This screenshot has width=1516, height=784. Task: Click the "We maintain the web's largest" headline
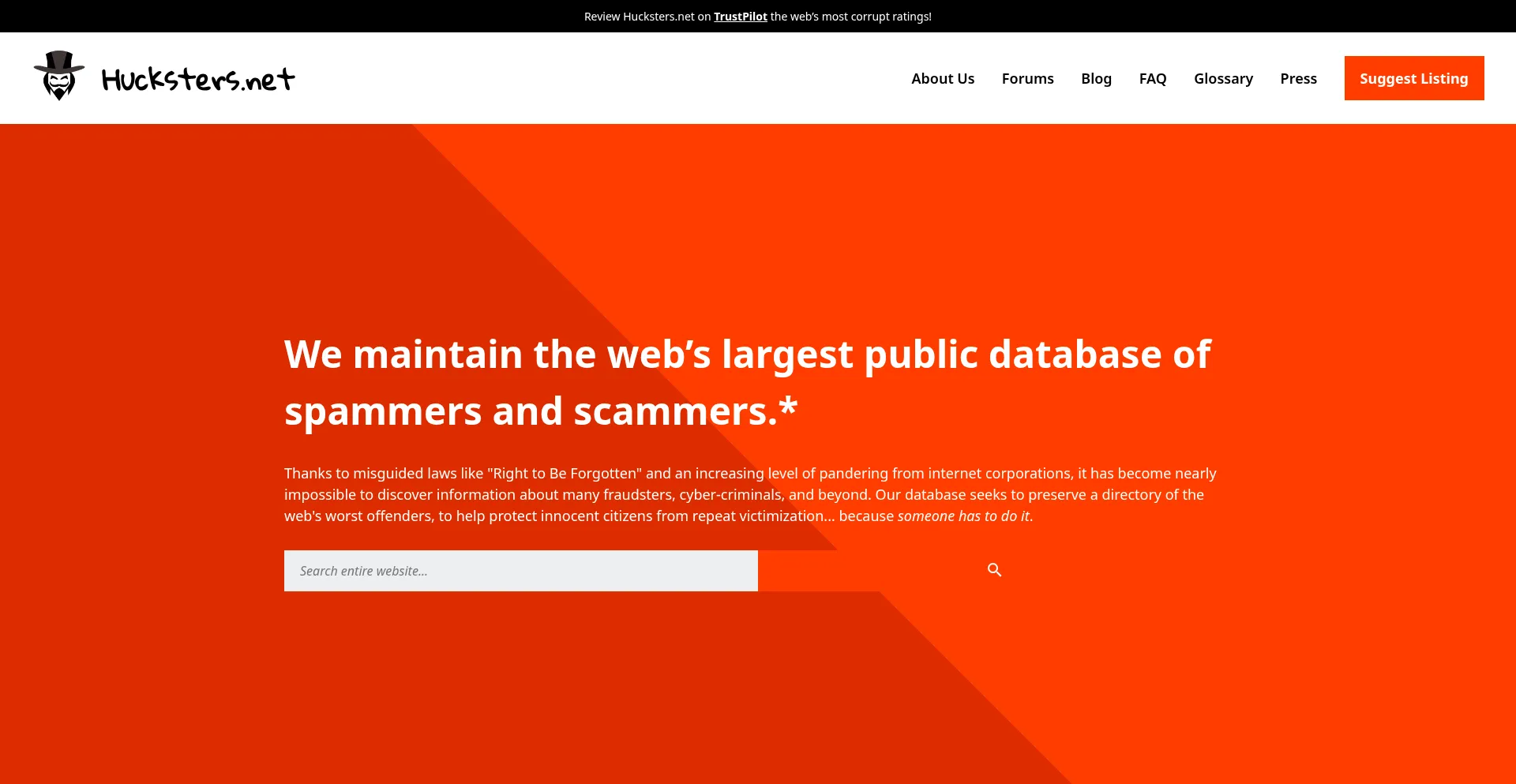click(746, 354)
